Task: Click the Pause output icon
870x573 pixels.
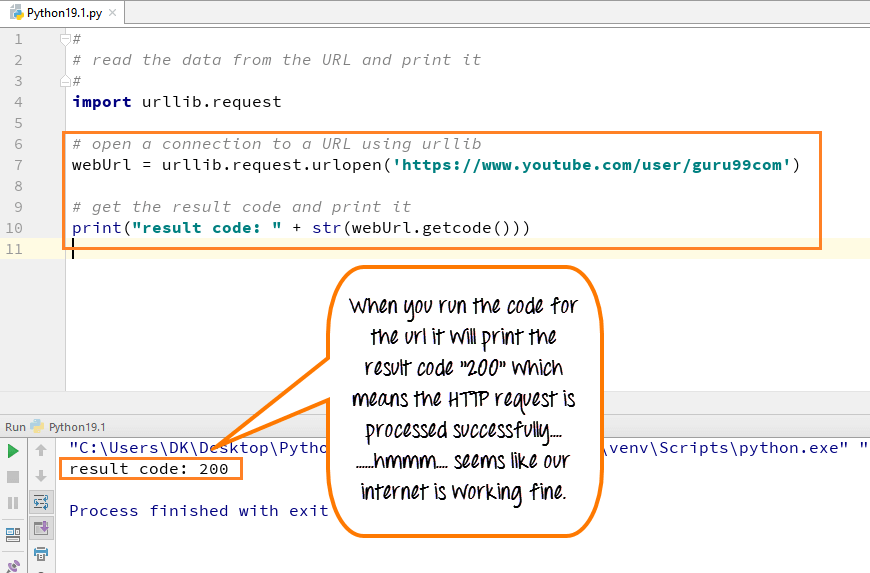Action: (x=13, y=502)
